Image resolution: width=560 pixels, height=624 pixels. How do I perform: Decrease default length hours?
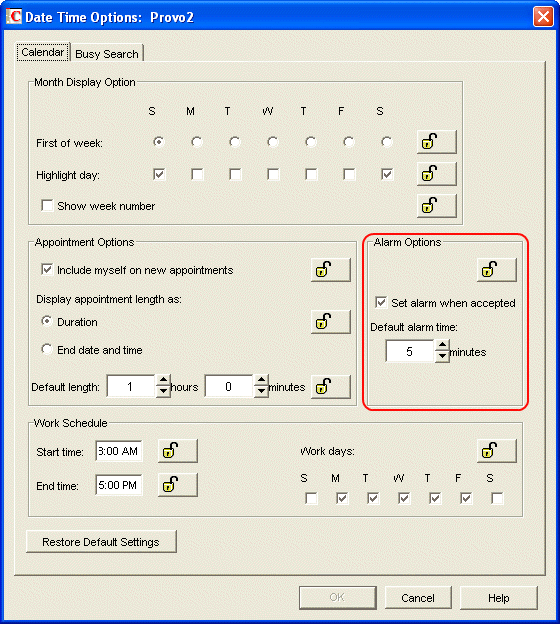coord(163,392)
